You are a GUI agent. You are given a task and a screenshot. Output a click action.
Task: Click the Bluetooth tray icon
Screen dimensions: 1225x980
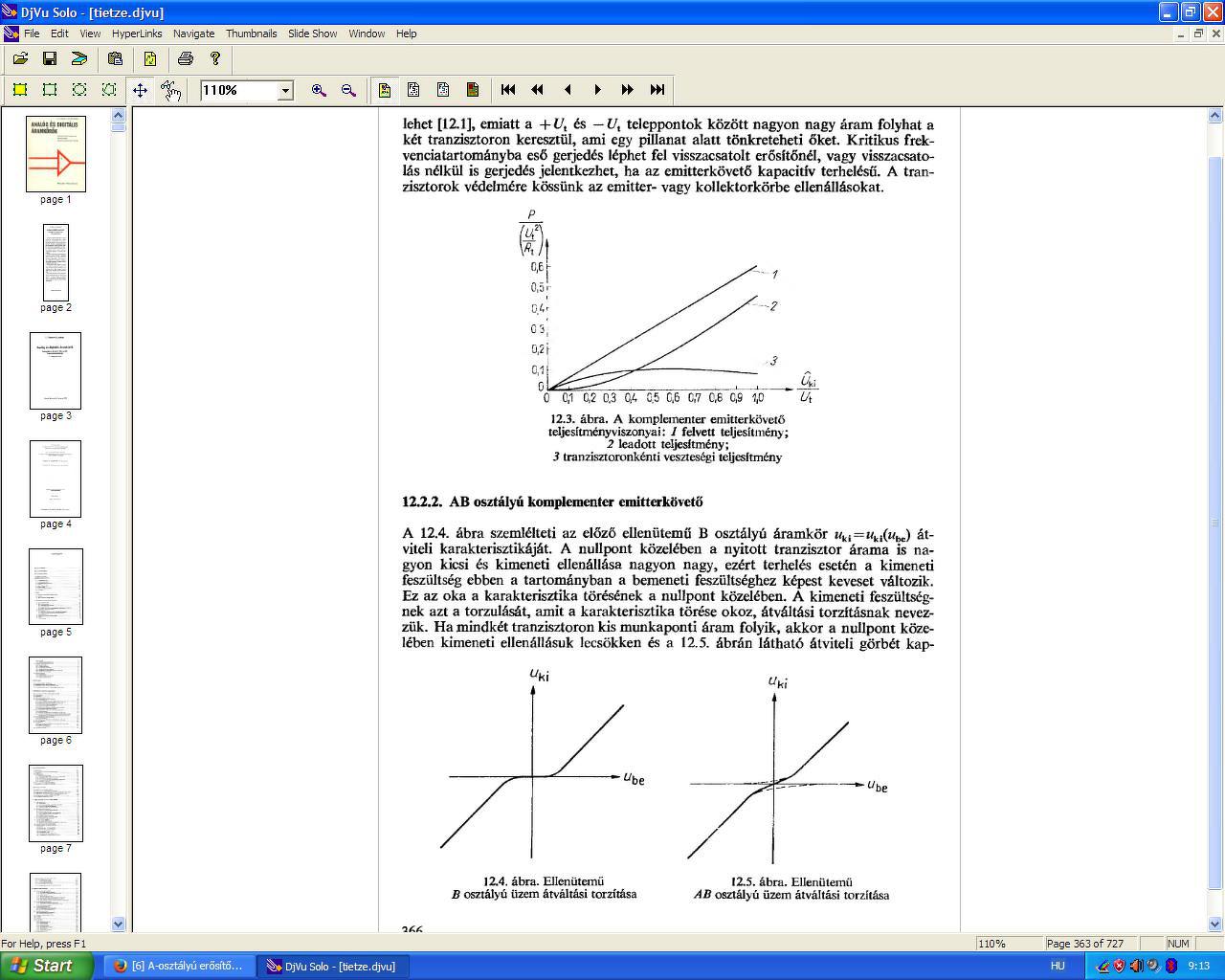click(x=1170, y=966)
